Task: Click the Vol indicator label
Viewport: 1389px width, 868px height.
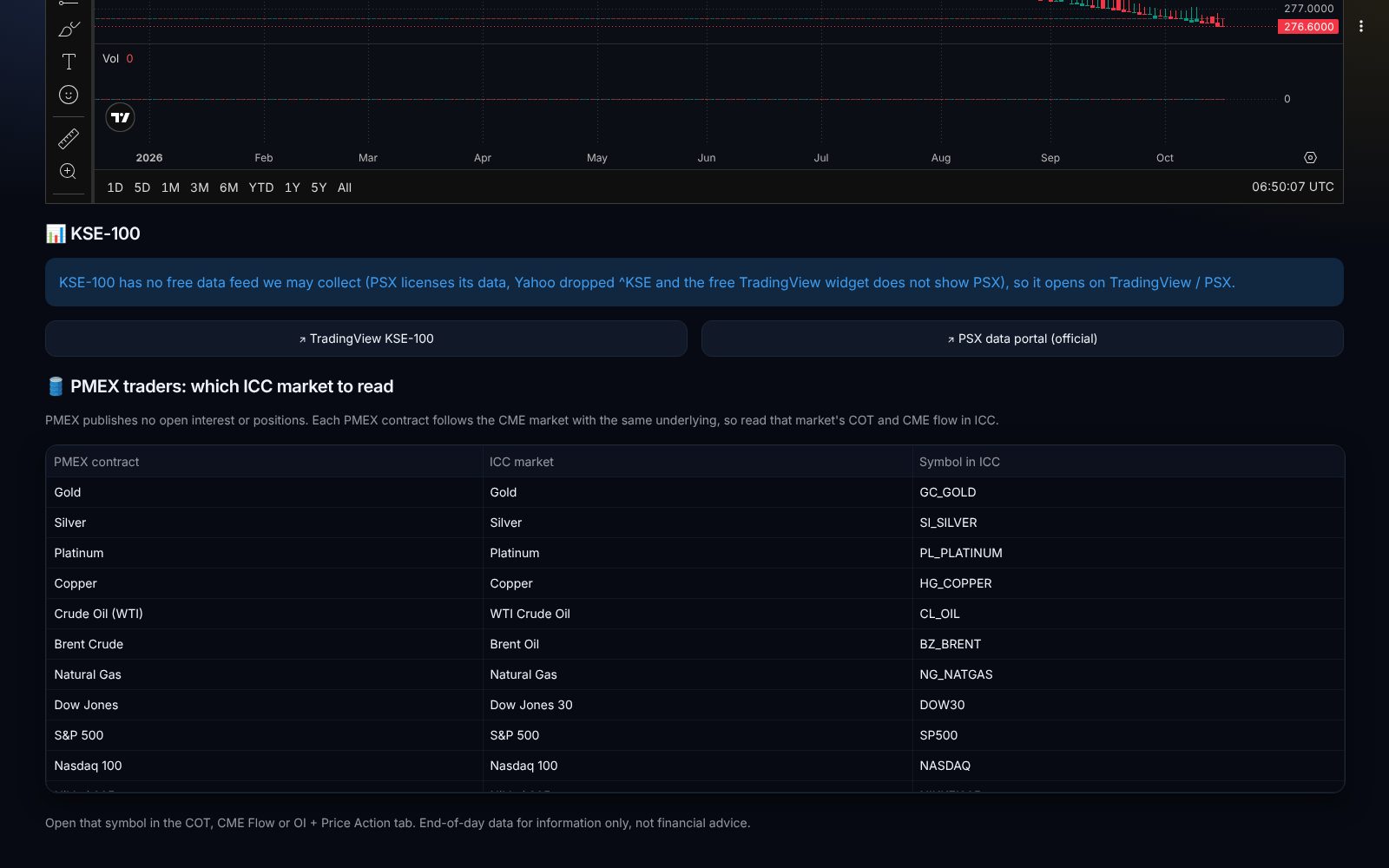Action: point(111,59)
